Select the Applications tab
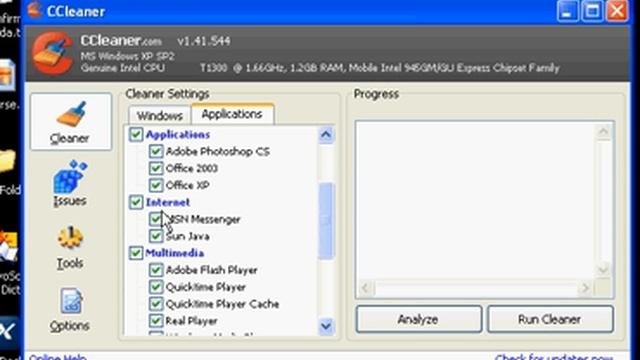640x360 pixels. 232,114
